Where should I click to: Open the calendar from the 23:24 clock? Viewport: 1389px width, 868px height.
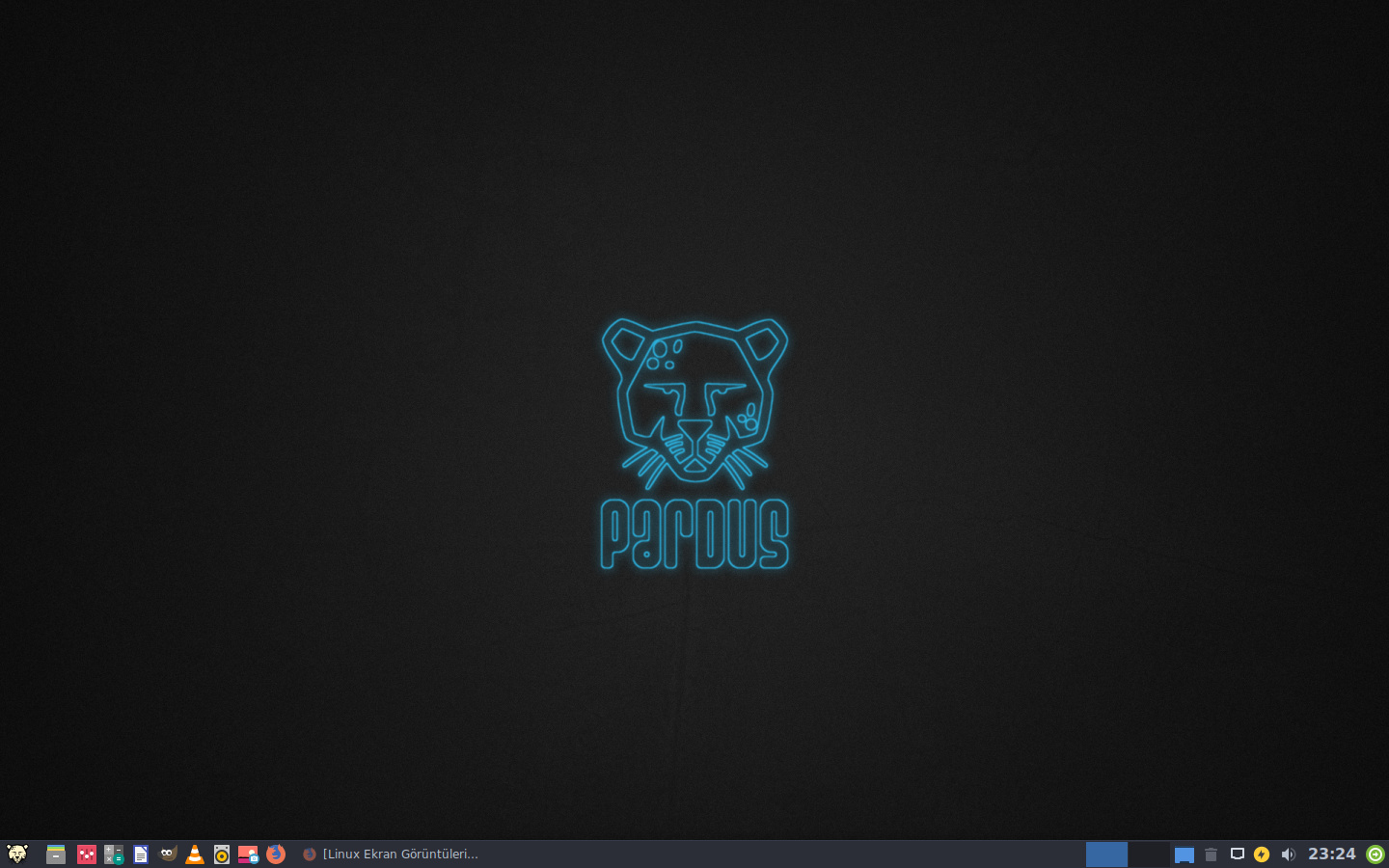[1331, 854]
